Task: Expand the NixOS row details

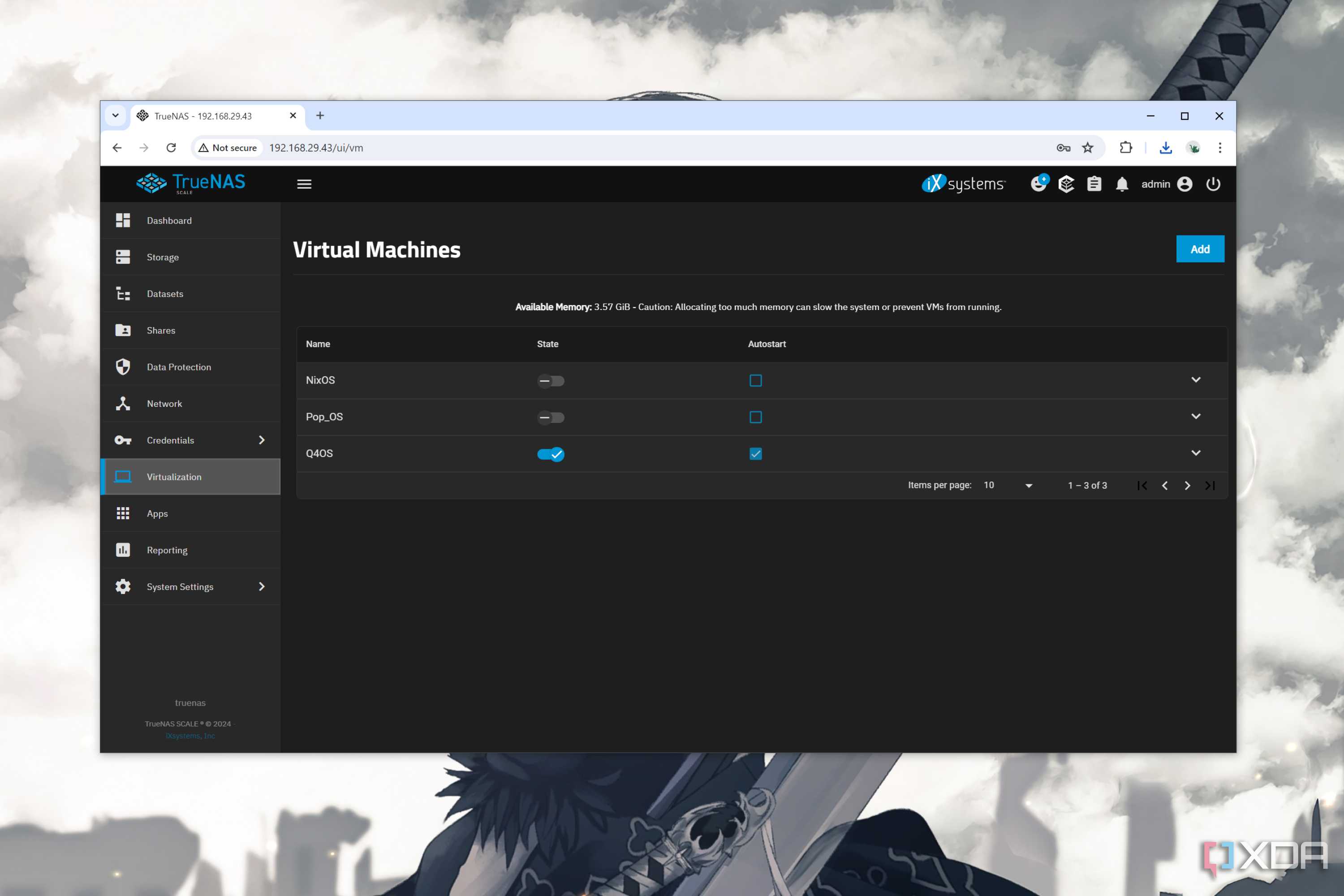Action: click(x=1195, y=380)
